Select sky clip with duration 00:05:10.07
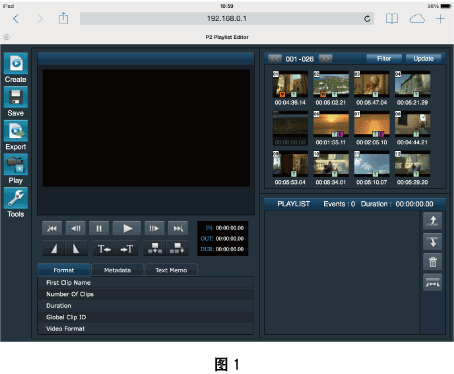This screenshot has width=454, height=374. click(371, 164)
